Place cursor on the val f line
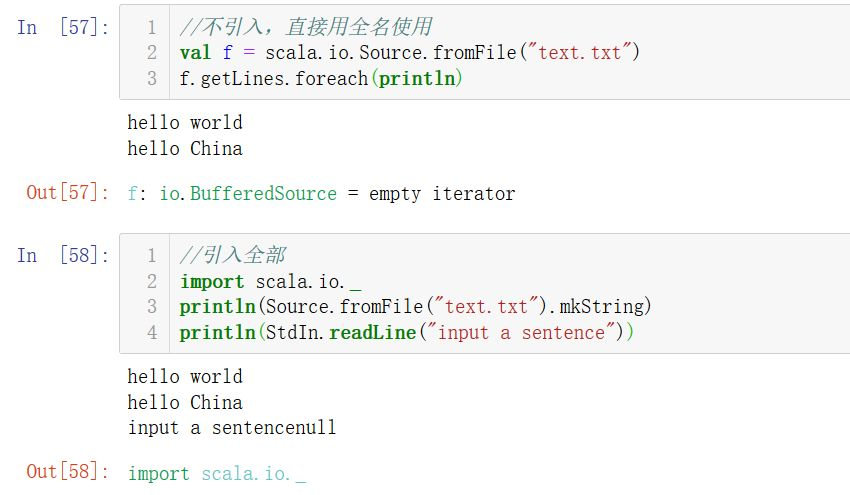 pyautogui.click(x=409, y=53)
